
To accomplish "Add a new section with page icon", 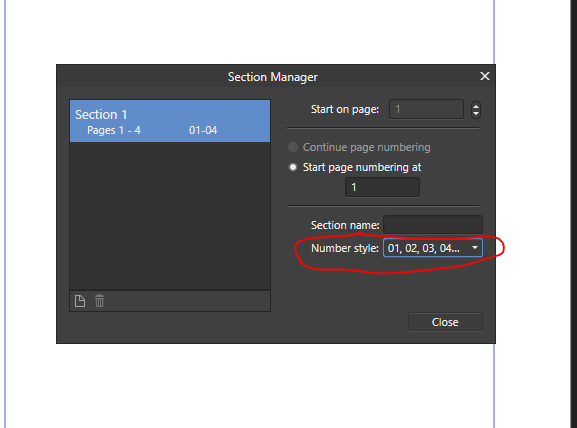I will 80,301.
